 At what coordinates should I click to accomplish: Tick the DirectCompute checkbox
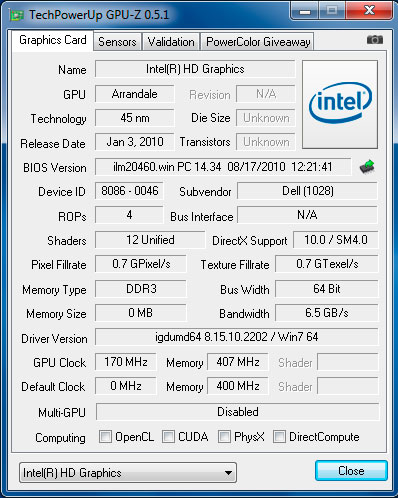(279, 436)
